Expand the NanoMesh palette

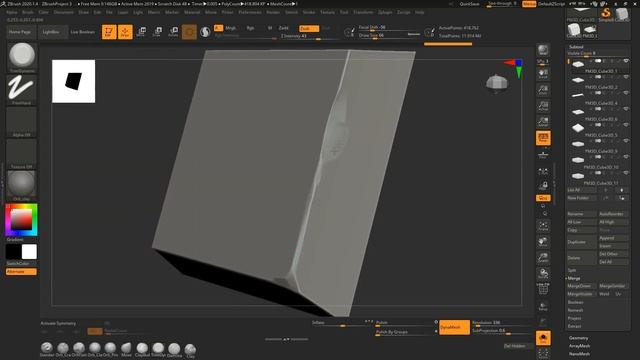pos(579,353)
